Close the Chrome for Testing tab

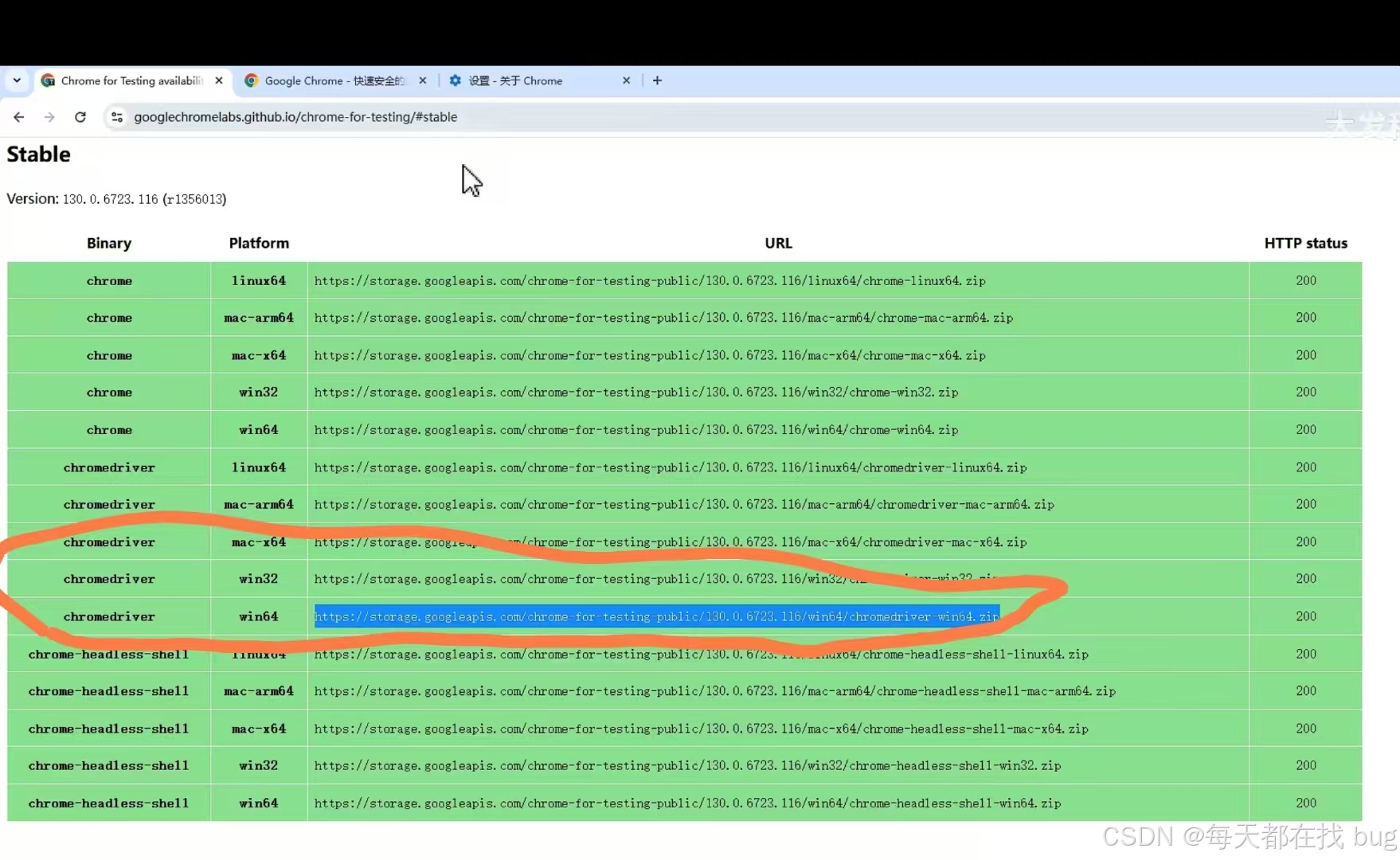219,80
